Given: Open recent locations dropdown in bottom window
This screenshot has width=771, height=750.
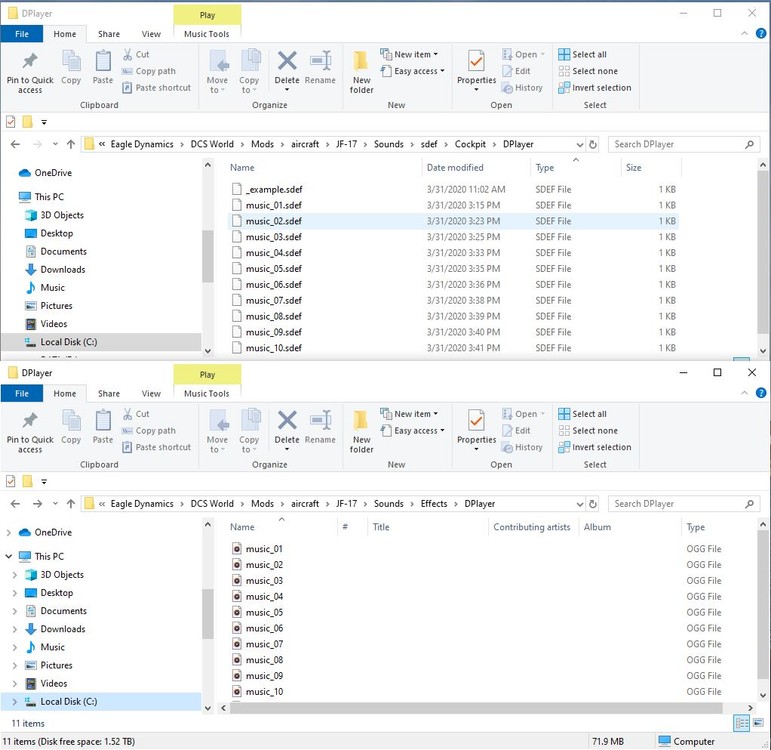Looking at the screenshot, I should pos(55,504).
